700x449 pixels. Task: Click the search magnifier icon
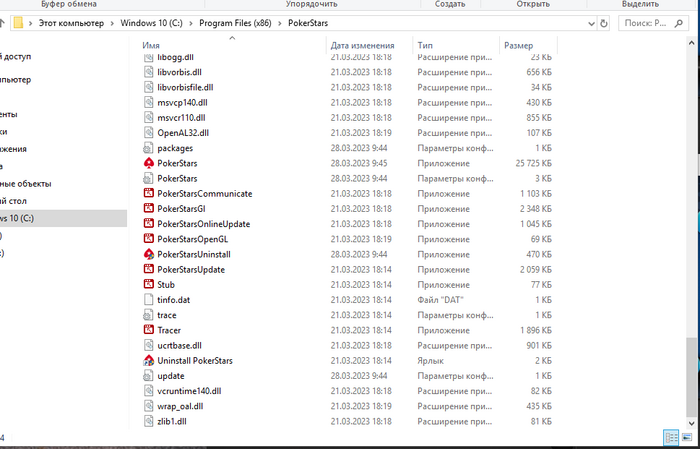[679, 23]
